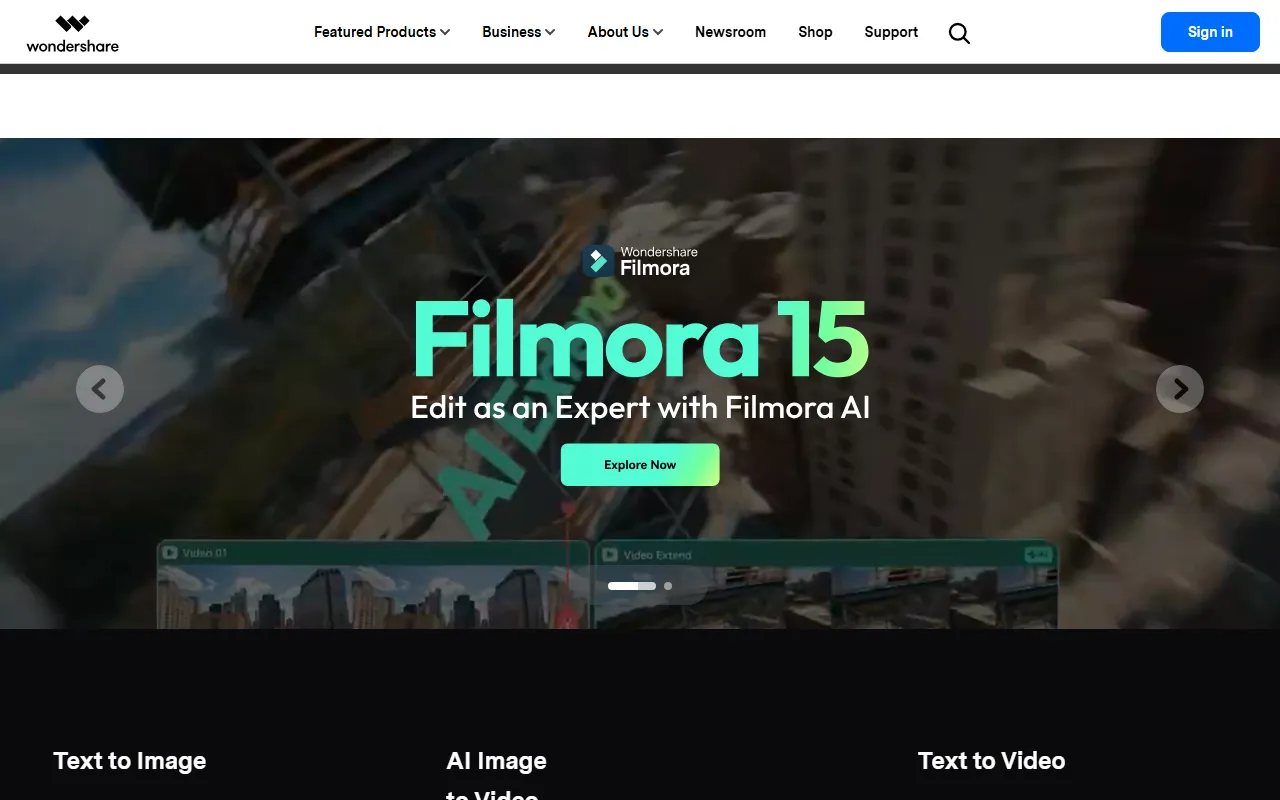
Task: Select the Text to Video feature
Action: tap(991, 761)
